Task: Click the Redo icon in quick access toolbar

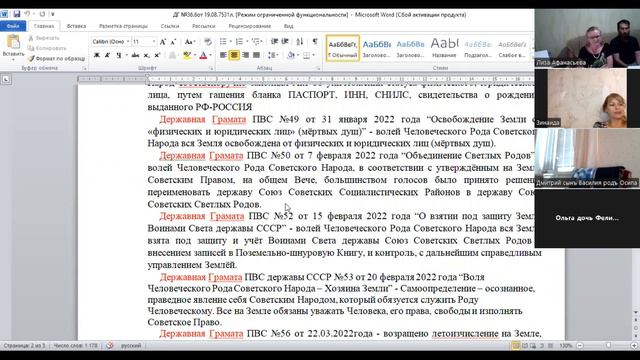Action: click(x=42, y=14)
